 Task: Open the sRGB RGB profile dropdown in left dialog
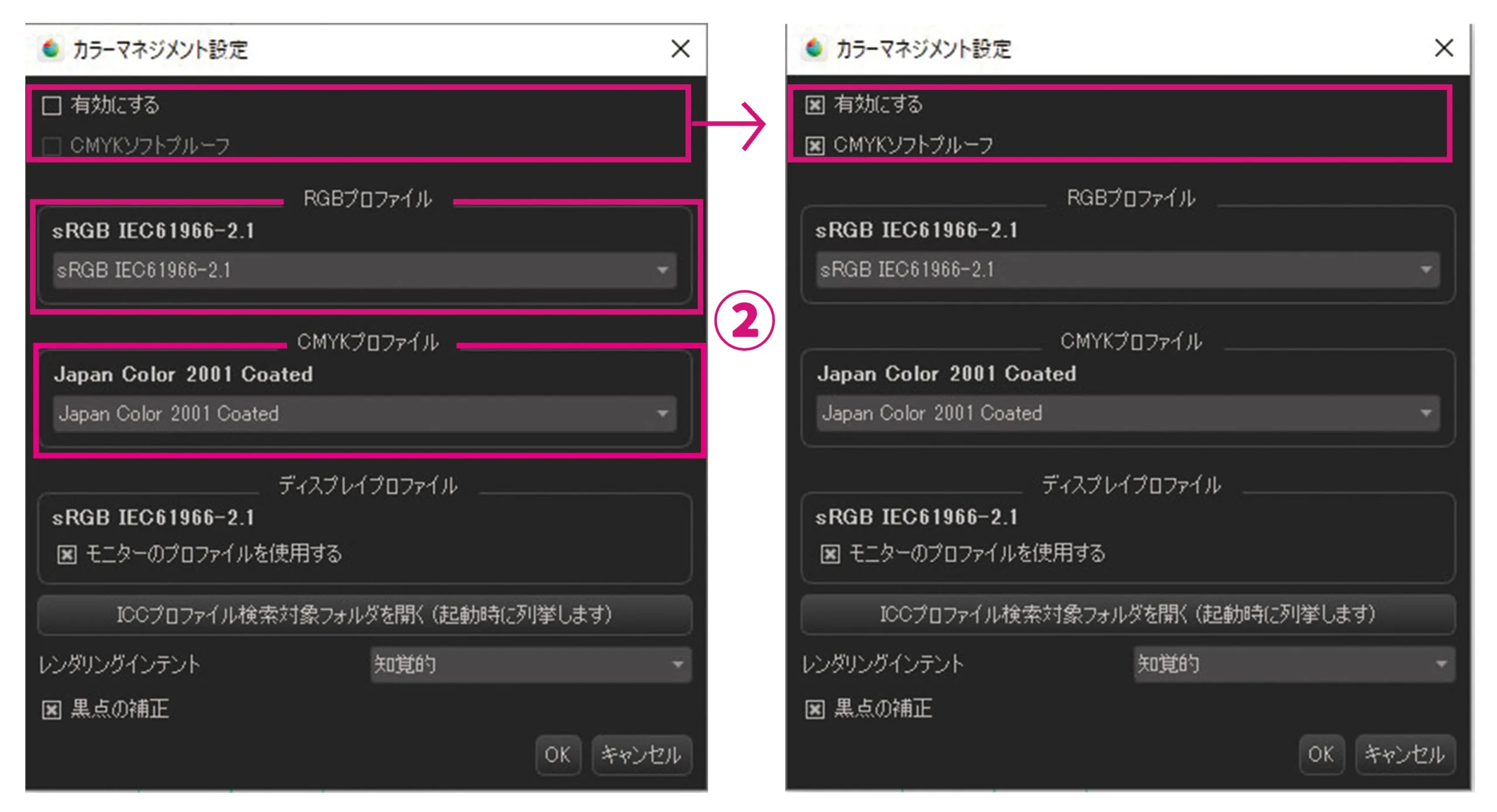pyautogui.click(x=364, y=270)
